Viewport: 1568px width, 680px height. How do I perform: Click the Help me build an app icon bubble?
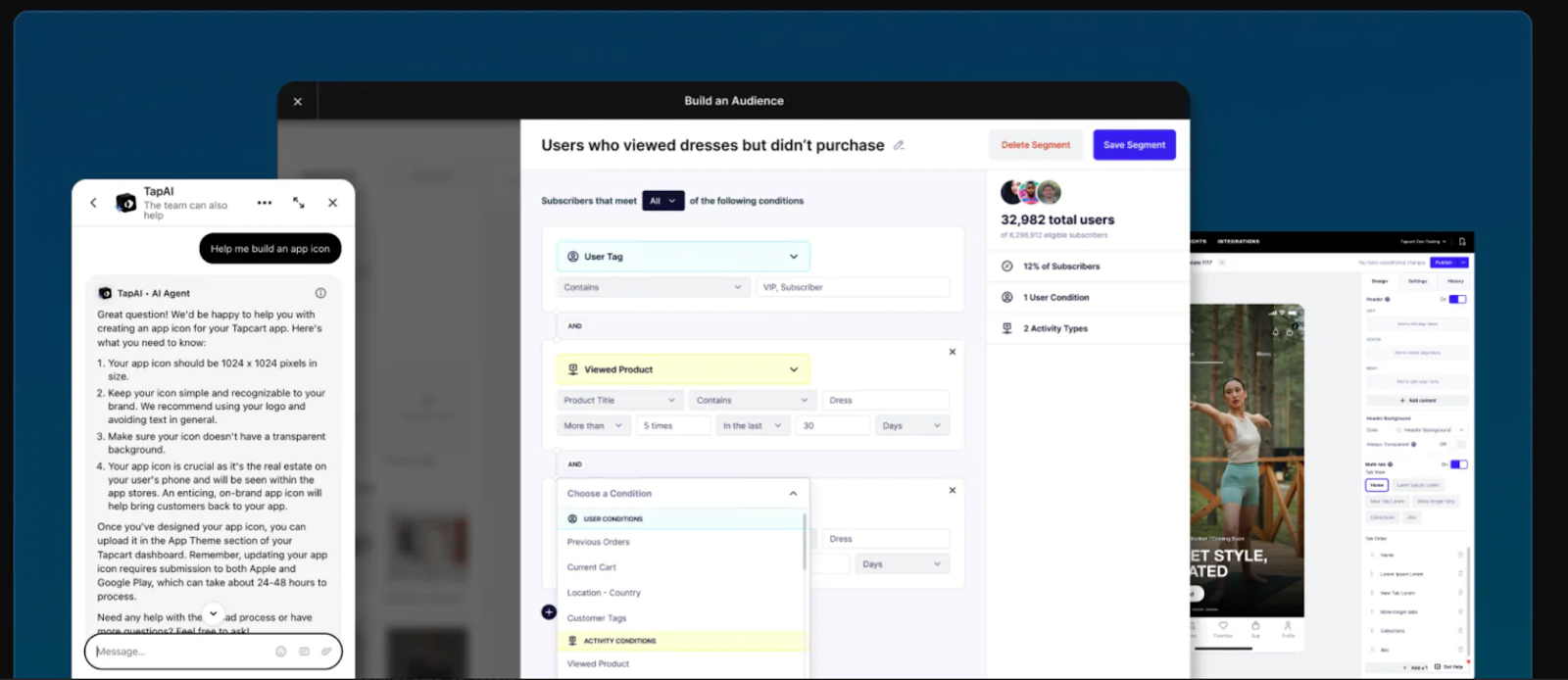click(270, 249)
